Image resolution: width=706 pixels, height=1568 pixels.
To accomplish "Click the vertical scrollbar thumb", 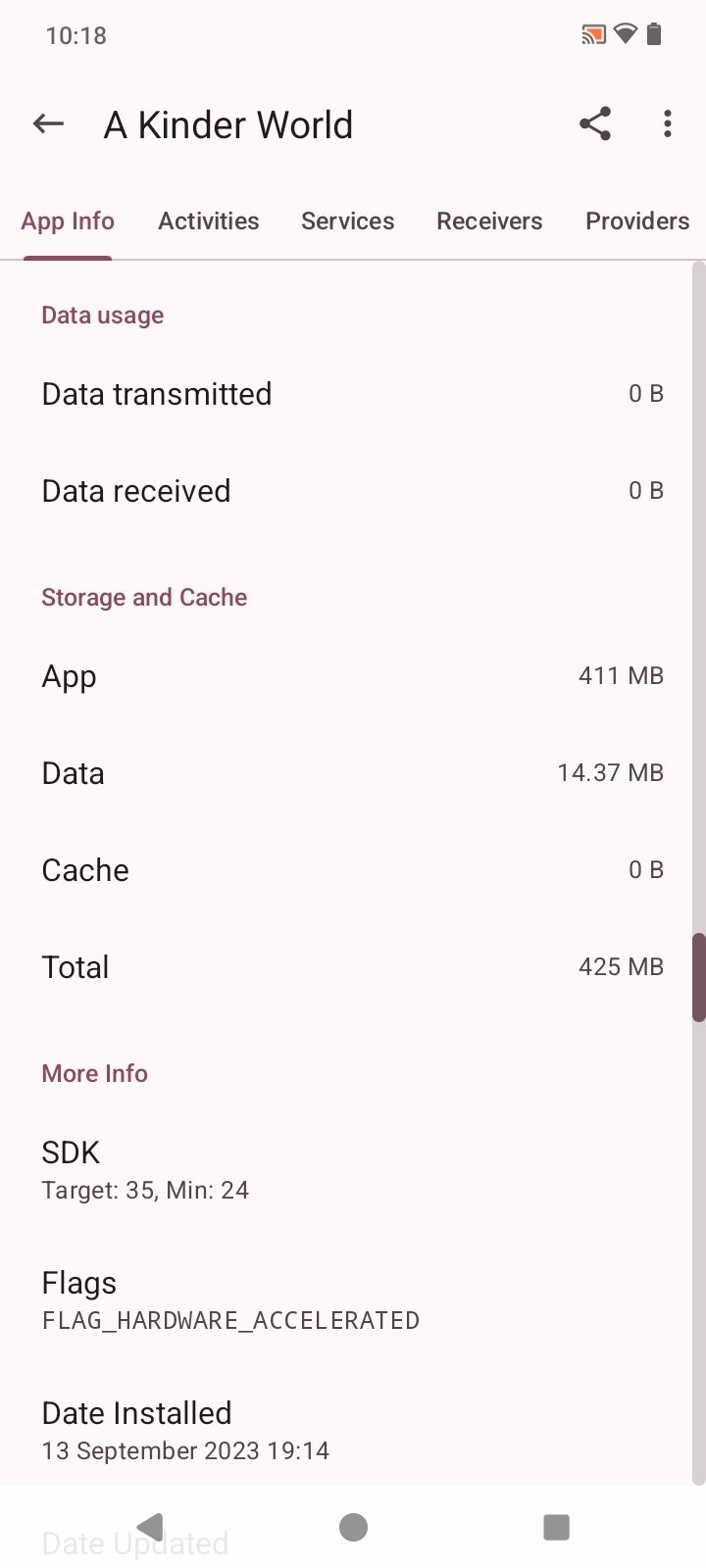I will 699,978.
